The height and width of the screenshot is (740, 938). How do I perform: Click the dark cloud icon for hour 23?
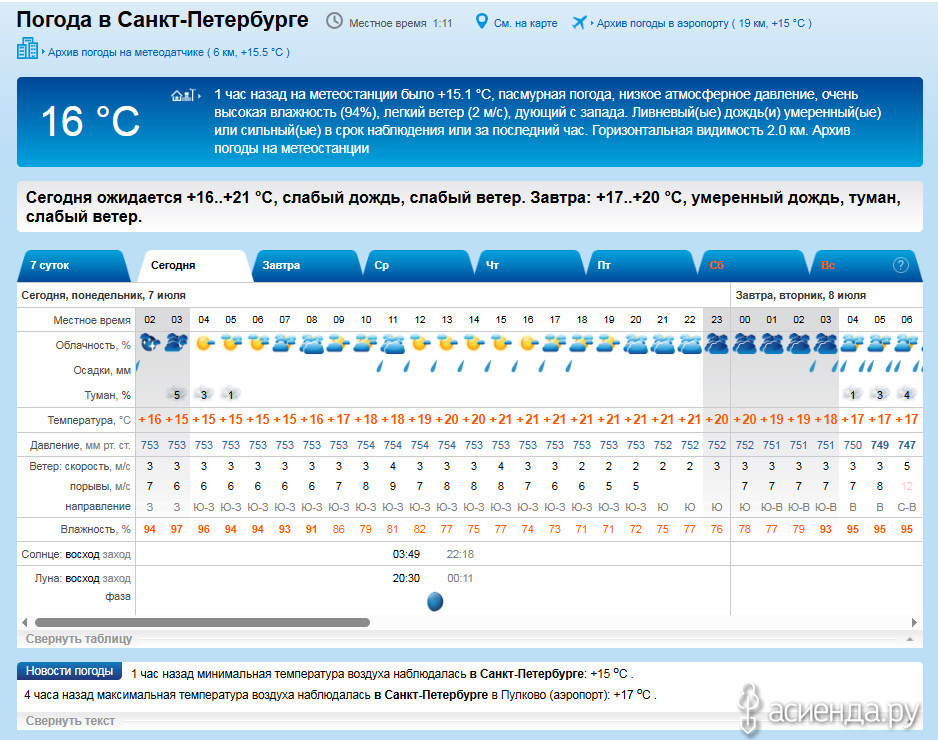coord(717,344)
